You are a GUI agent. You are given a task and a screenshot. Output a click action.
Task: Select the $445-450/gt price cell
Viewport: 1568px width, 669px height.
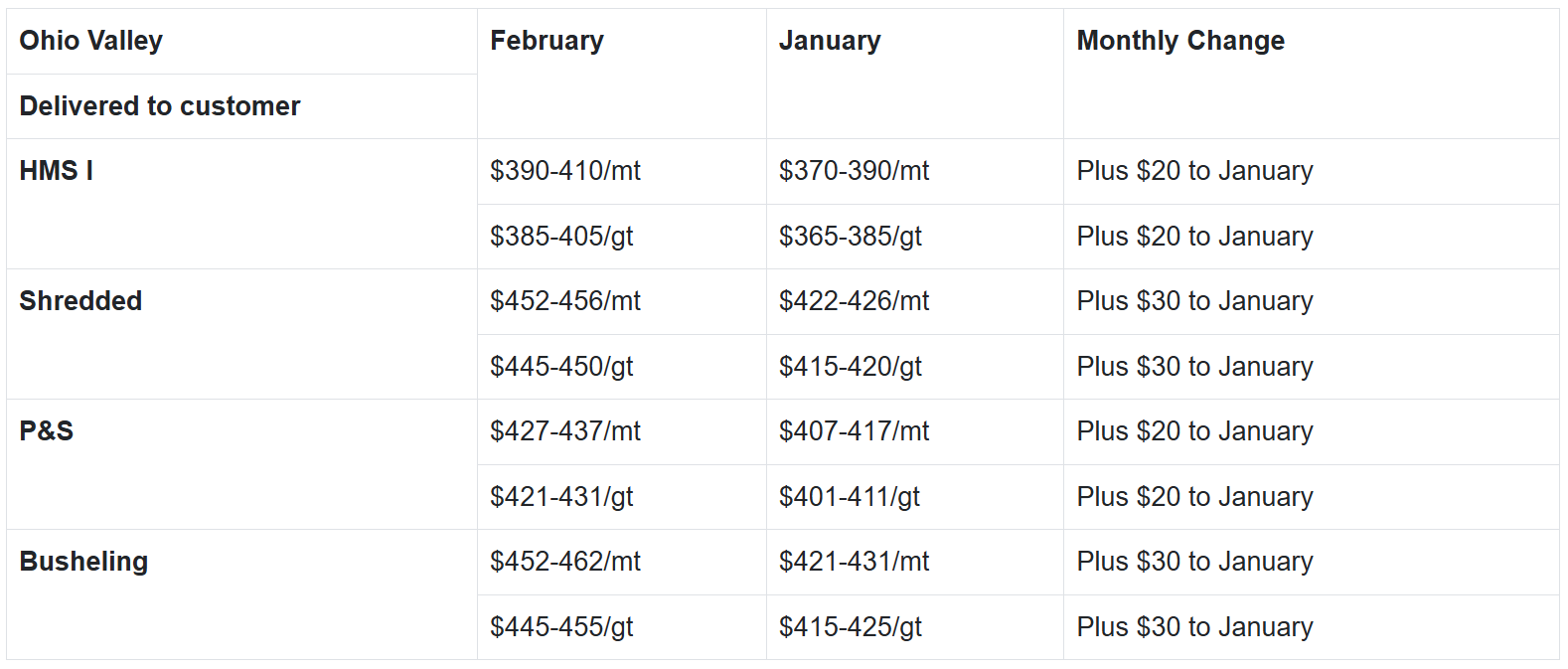pyautogui.click(x=561, y=367)
